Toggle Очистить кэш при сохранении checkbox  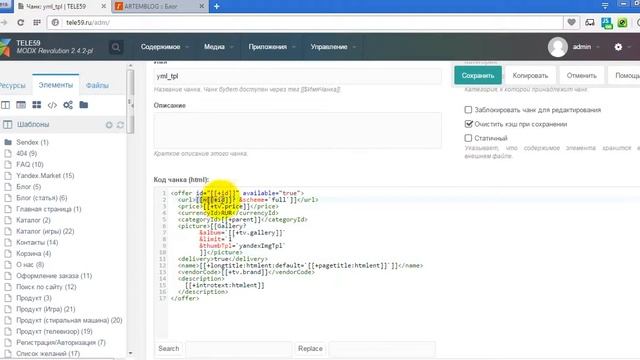[468, 124]
